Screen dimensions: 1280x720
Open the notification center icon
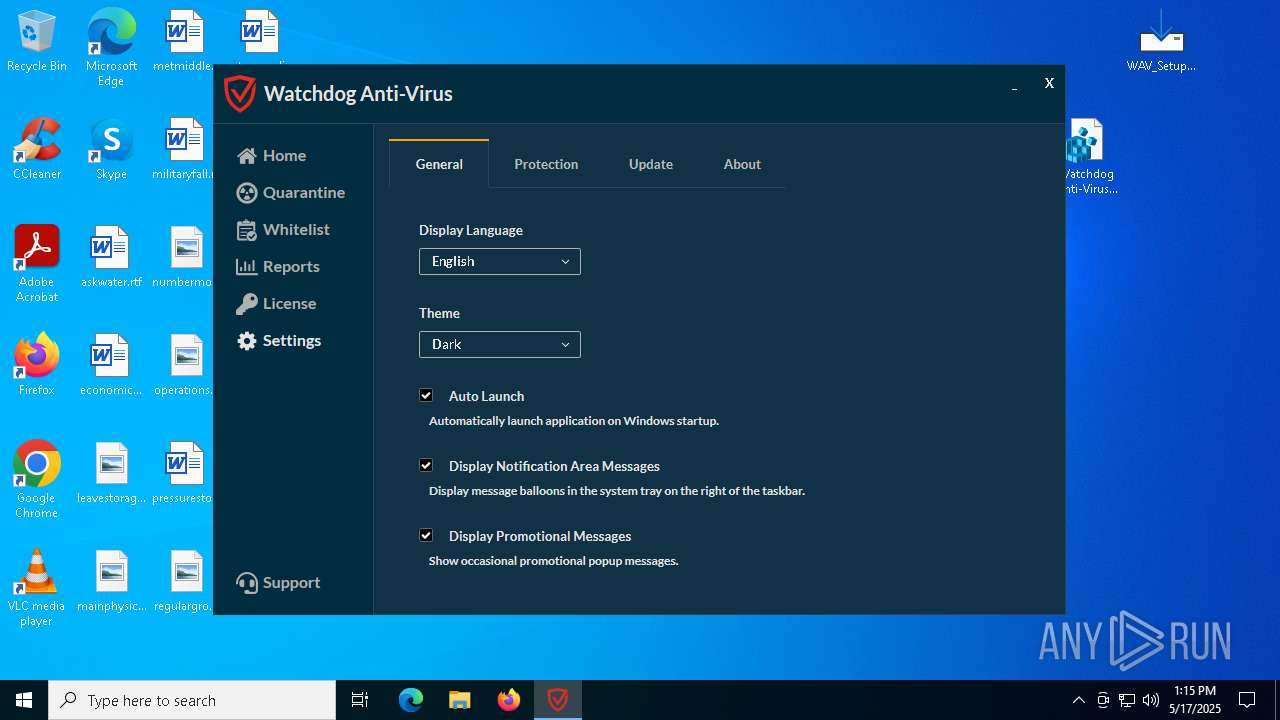coord(1247,700)
